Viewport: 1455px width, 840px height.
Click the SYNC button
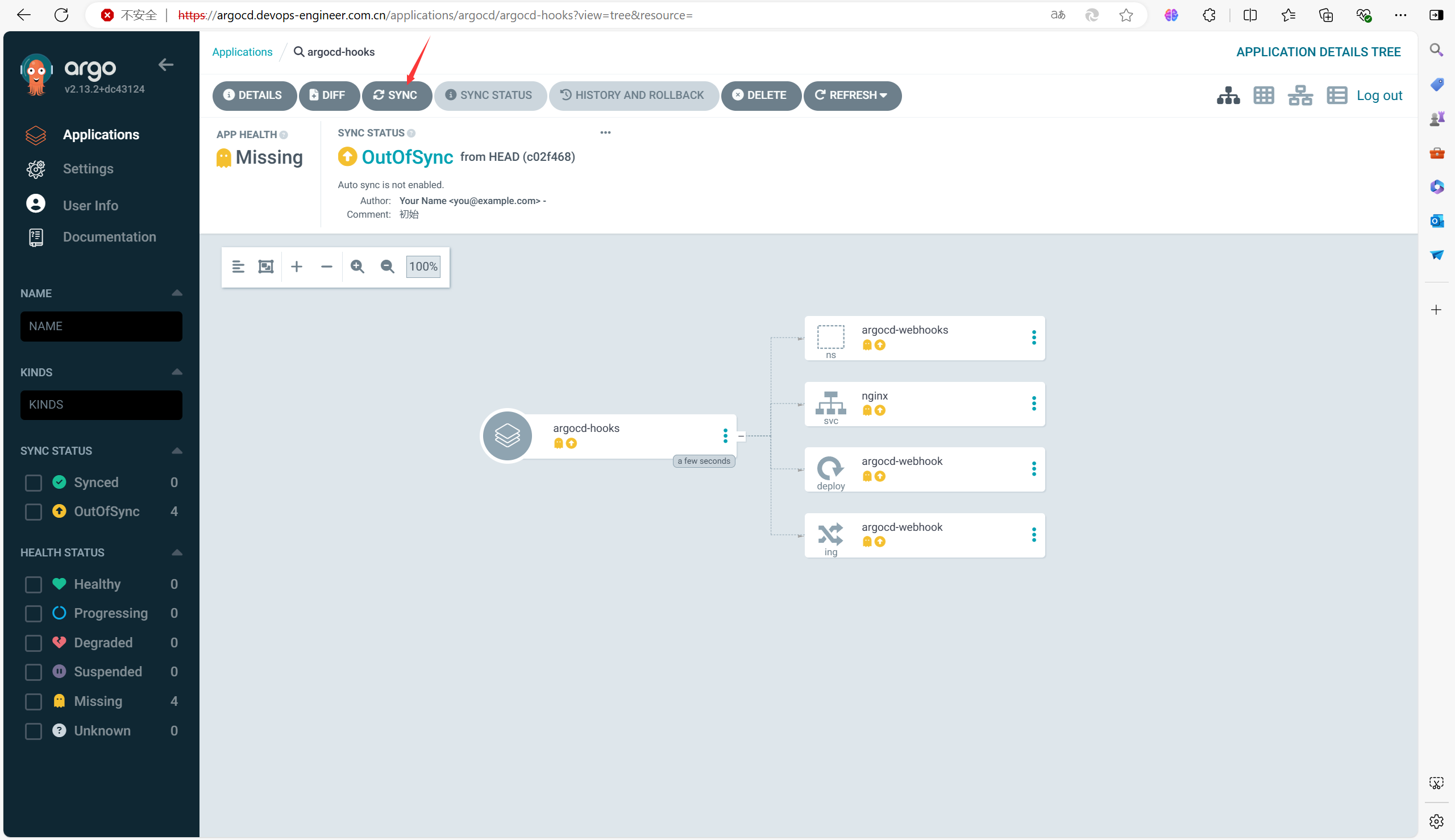pos(396,95)
